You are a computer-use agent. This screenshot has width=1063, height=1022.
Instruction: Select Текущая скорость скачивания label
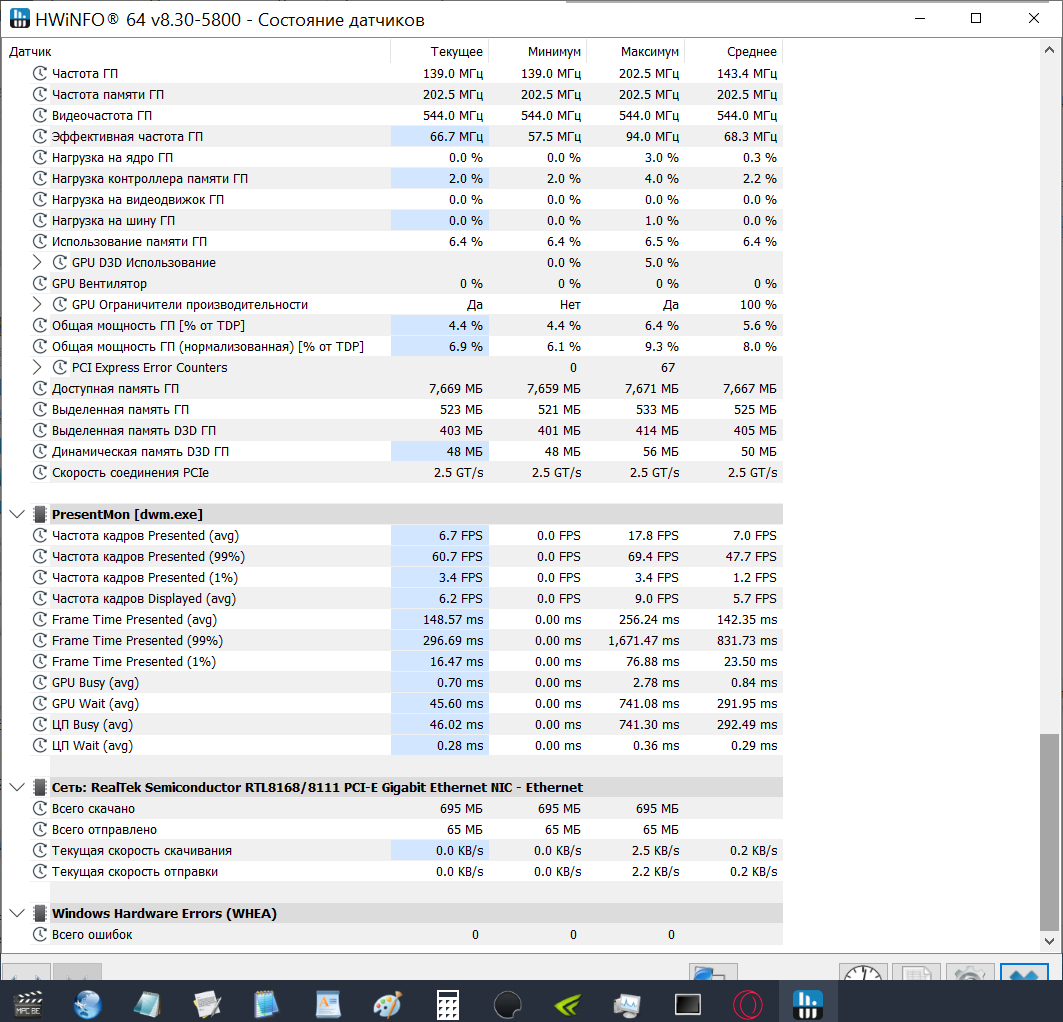pyautogui.click(x=142, y=851)
